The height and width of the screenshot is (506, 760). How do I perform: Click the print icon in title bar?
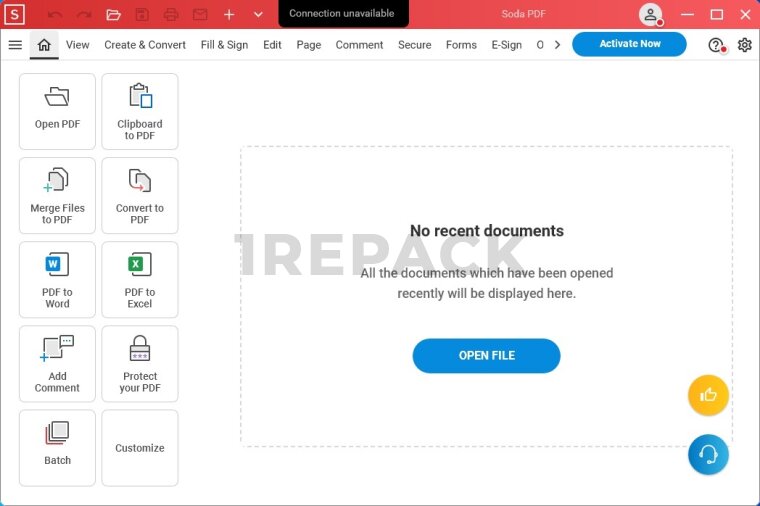(x=171, y=15)
